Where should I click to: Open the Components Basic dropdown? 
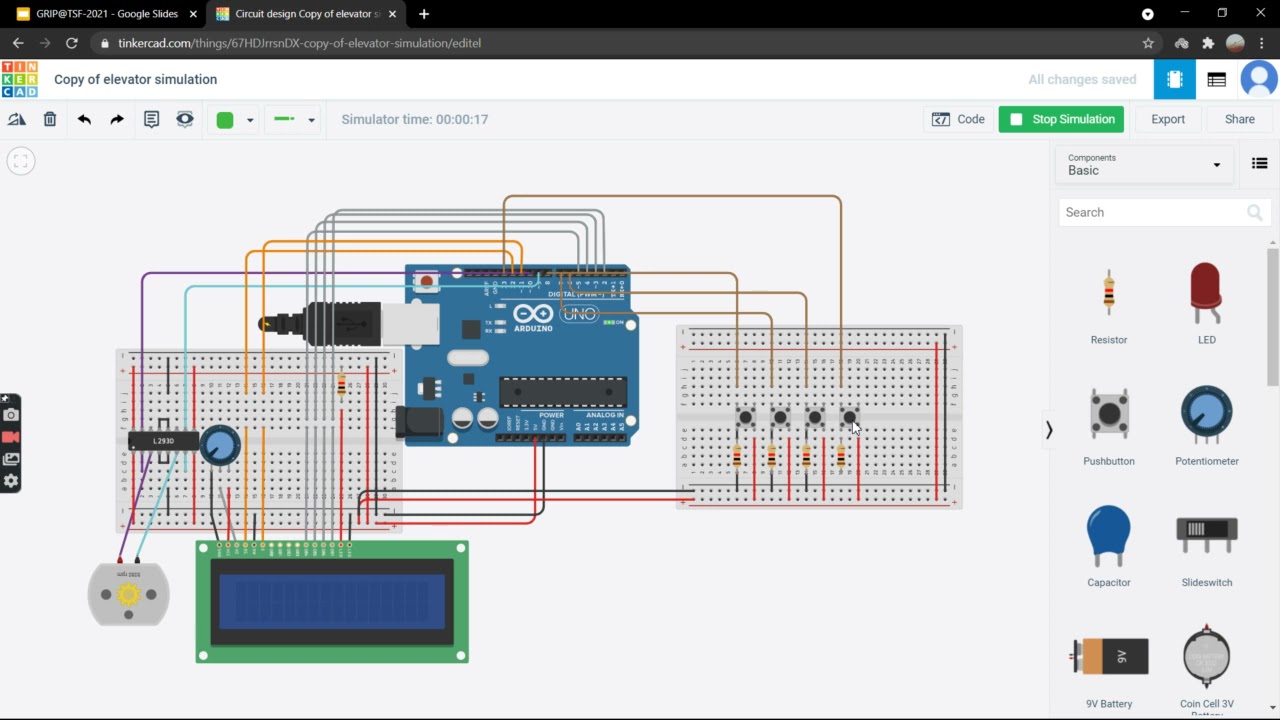pos(1144,164)
